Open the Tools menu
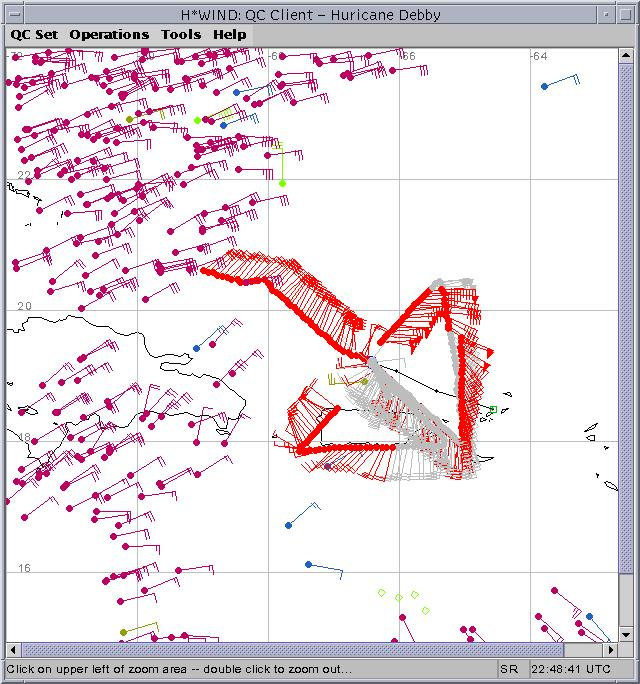The height and width of the screenshot is (684, 640). pos(181,34)
